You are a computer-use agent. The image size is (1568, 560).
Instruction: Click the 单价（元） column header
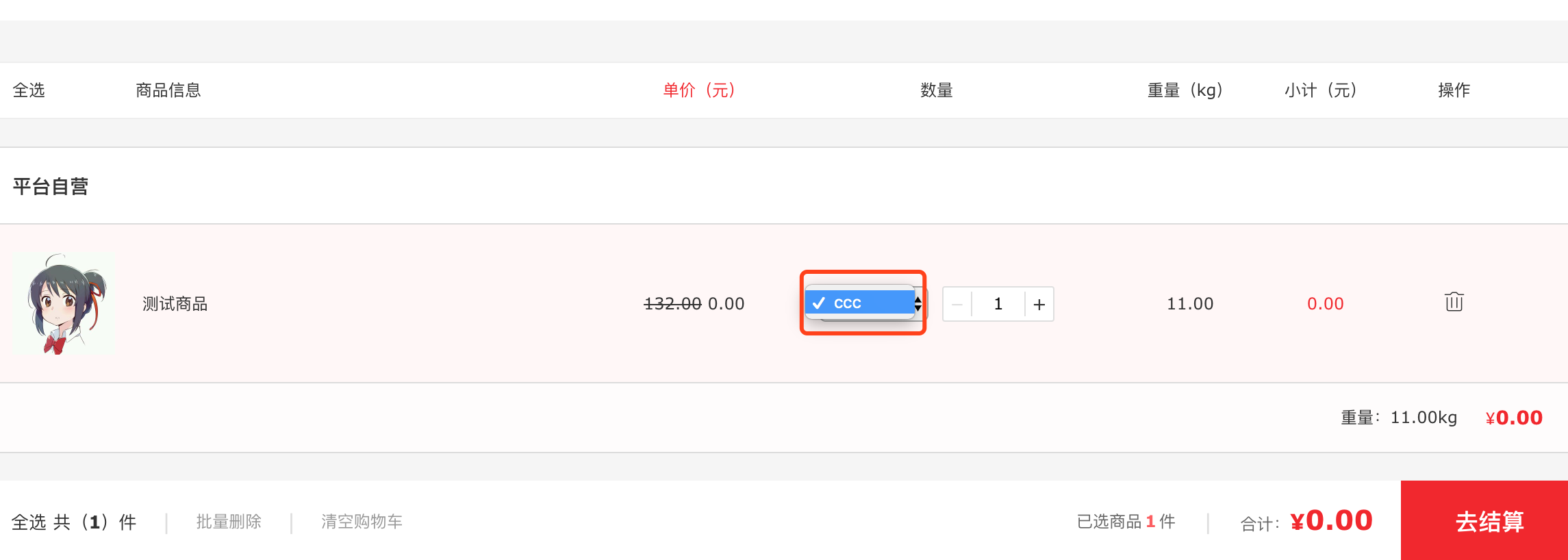coord(698,90)
